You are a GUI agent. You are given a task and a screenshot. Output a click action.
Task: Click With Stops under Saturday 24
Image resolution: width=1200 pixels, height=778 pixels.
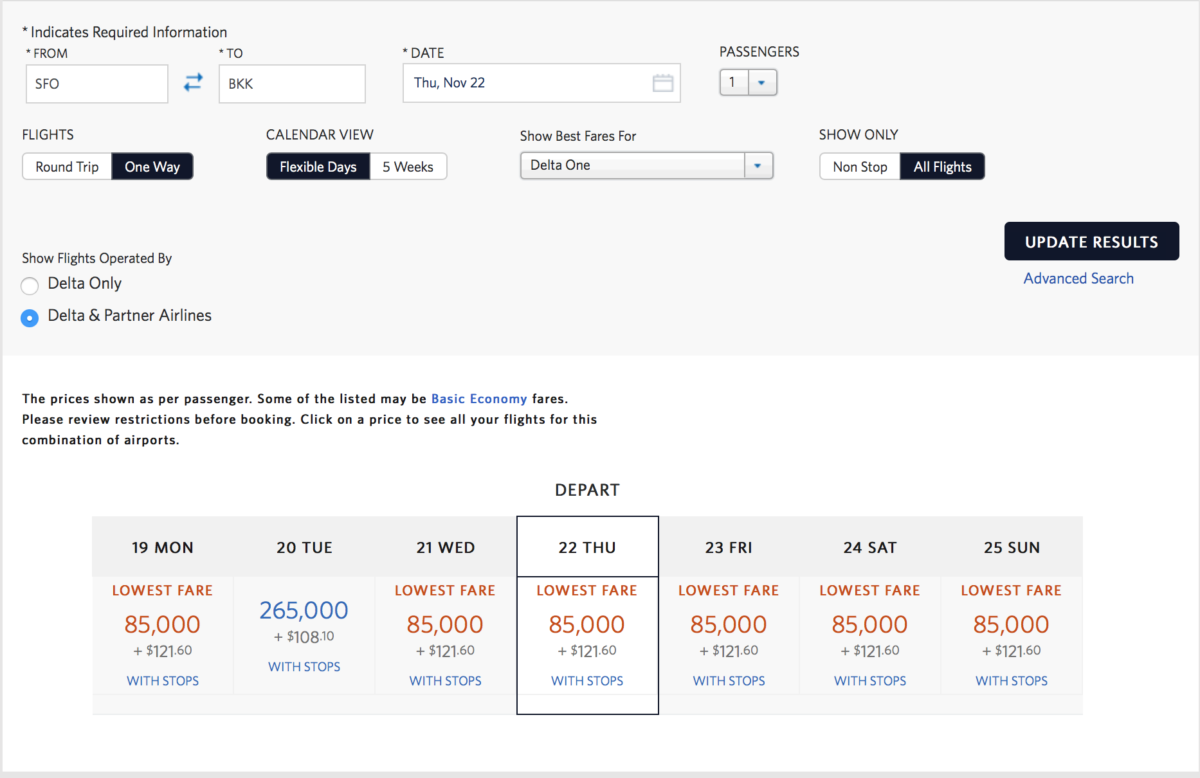[x=870, y=681]
